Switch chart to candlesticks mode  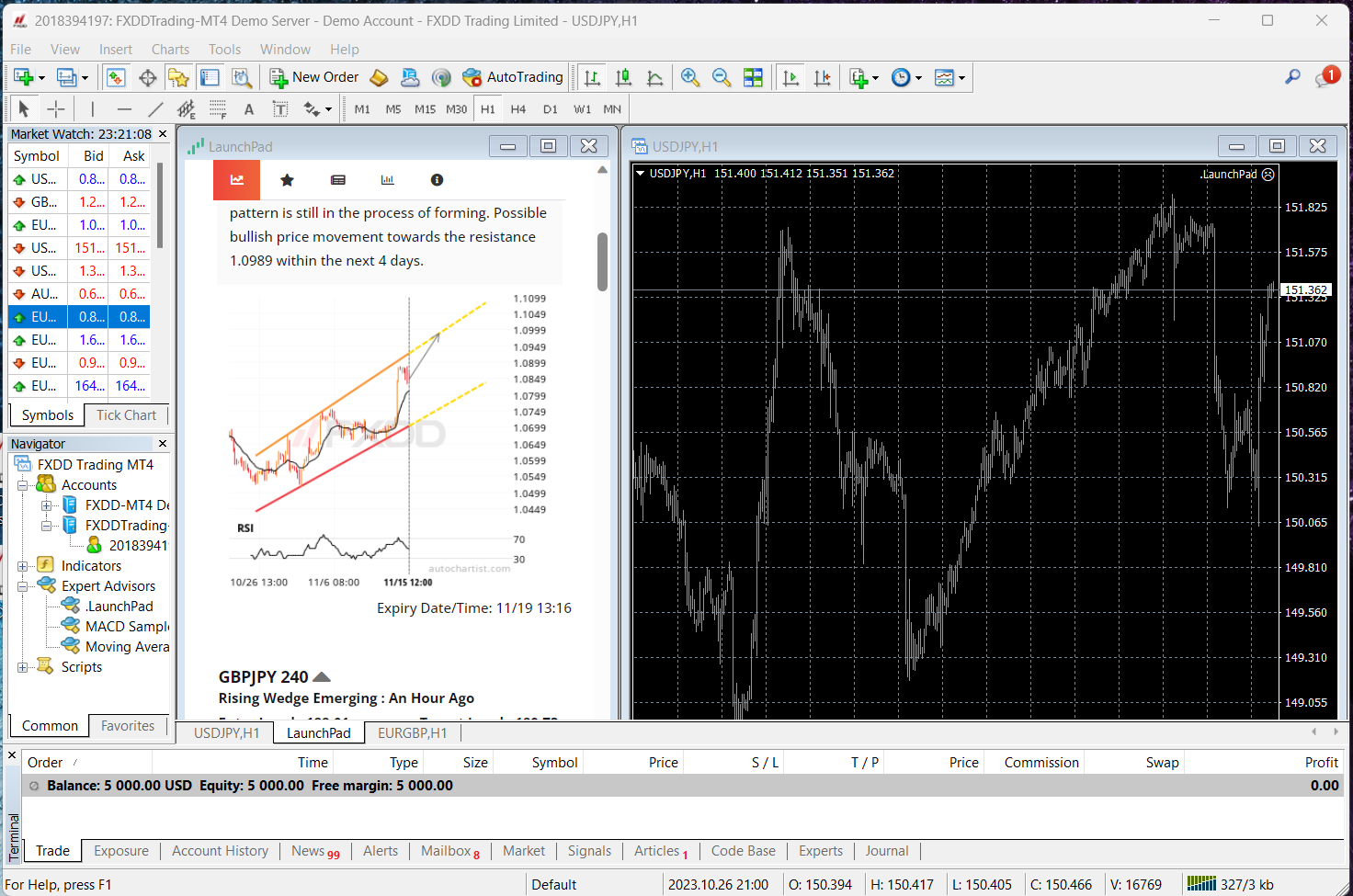click(623, 78)
